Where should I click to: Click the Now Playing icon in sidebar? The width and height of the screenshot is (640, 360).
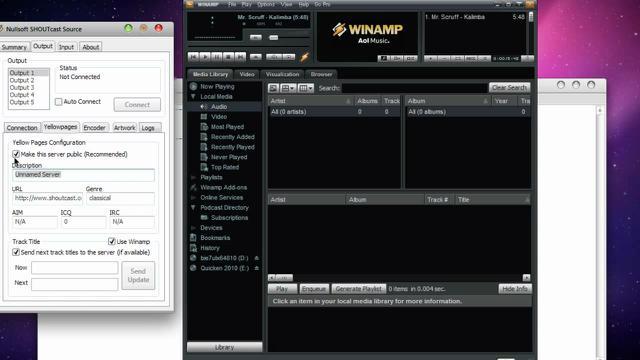coord(193,87)
